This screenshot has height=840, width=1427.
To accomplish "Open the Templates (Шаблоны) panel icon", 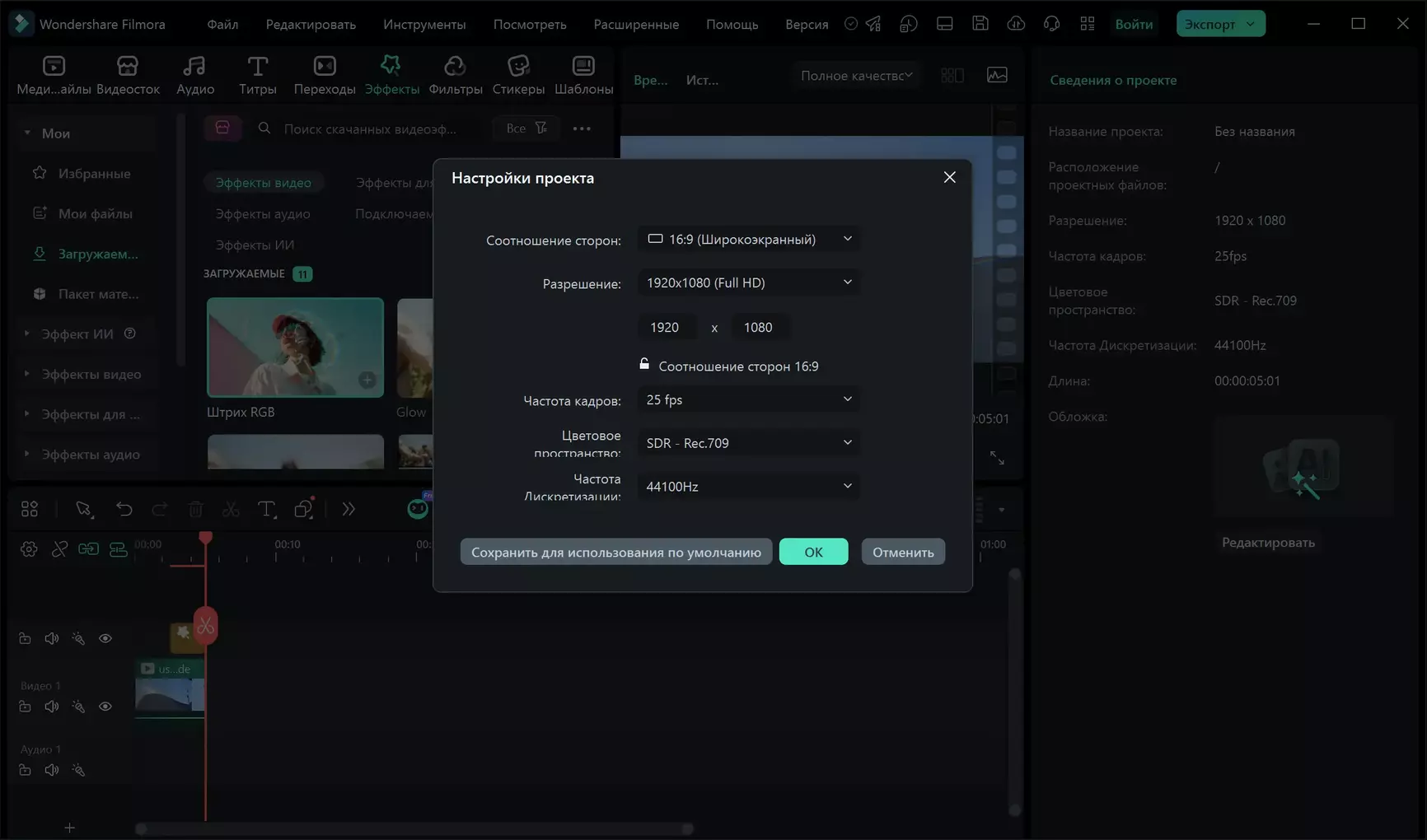I will click(x=583, y=67).
